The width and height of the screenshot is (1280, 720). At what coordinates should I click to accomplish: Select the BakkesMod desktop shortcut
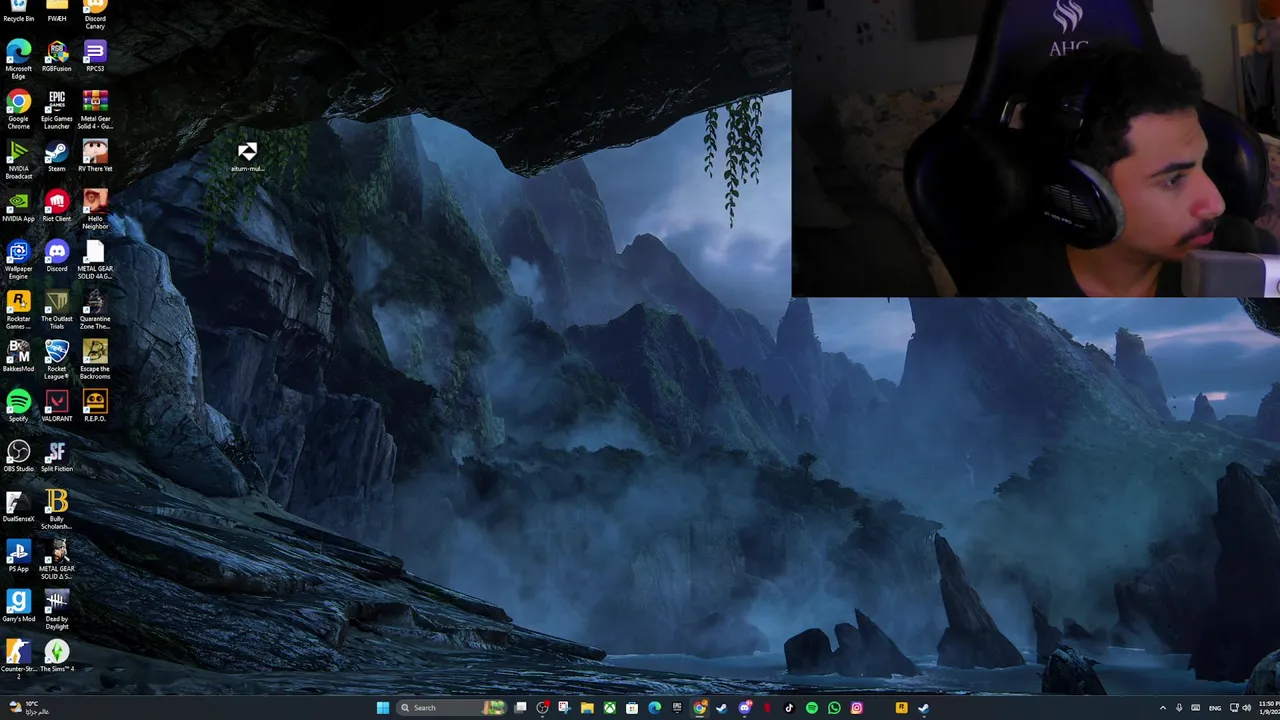click(18, 356)
